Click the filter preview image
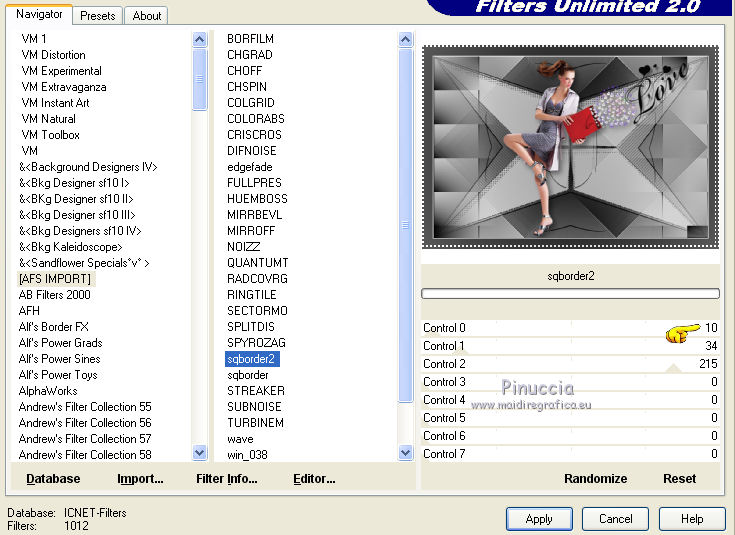This screenshot has width=735, height=535. 570,147
